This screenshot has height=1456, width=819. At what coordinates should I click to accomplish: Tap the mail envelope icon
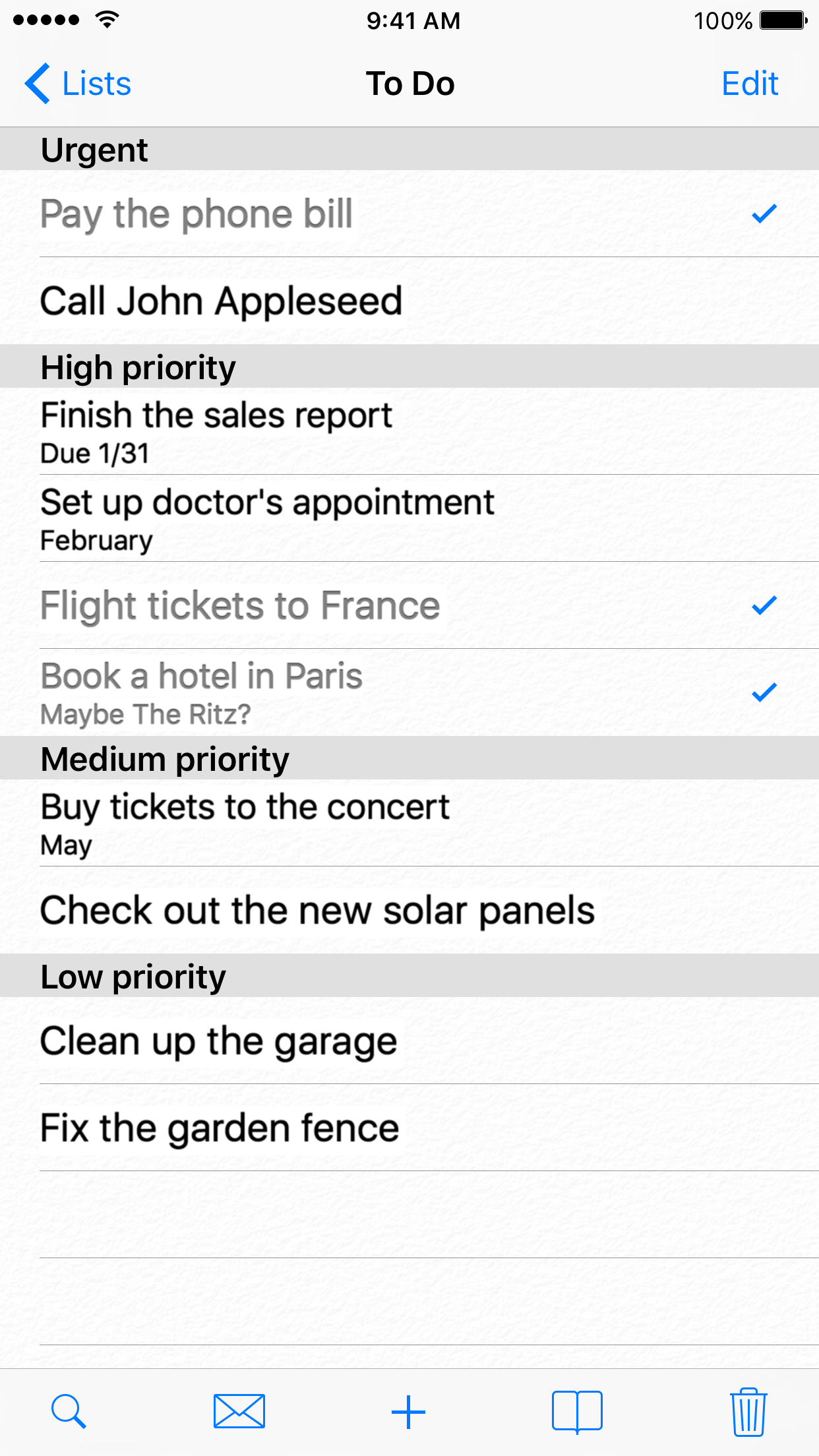[239, 1412]
